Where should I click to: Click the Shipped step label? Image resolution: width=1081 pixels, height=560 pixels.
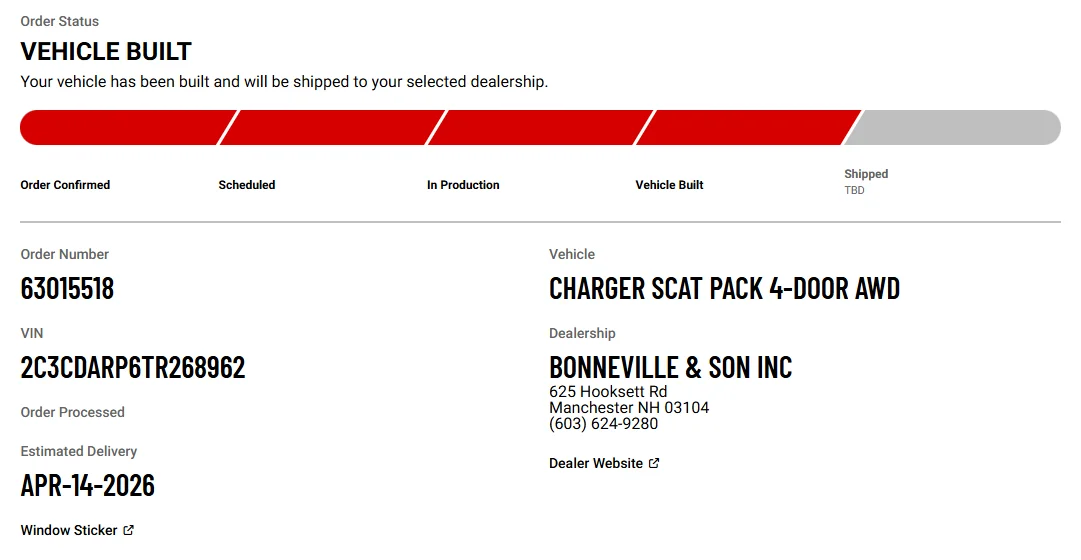tap(866, 174)
